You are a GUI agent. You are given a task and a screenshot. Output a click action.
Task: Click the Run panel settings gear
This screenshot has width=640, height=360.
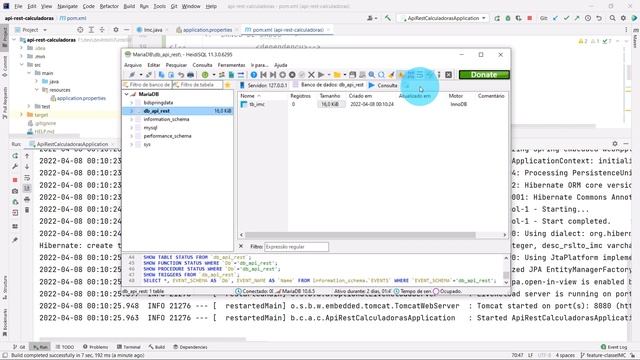pyautogui.click(x=615, y=144)
